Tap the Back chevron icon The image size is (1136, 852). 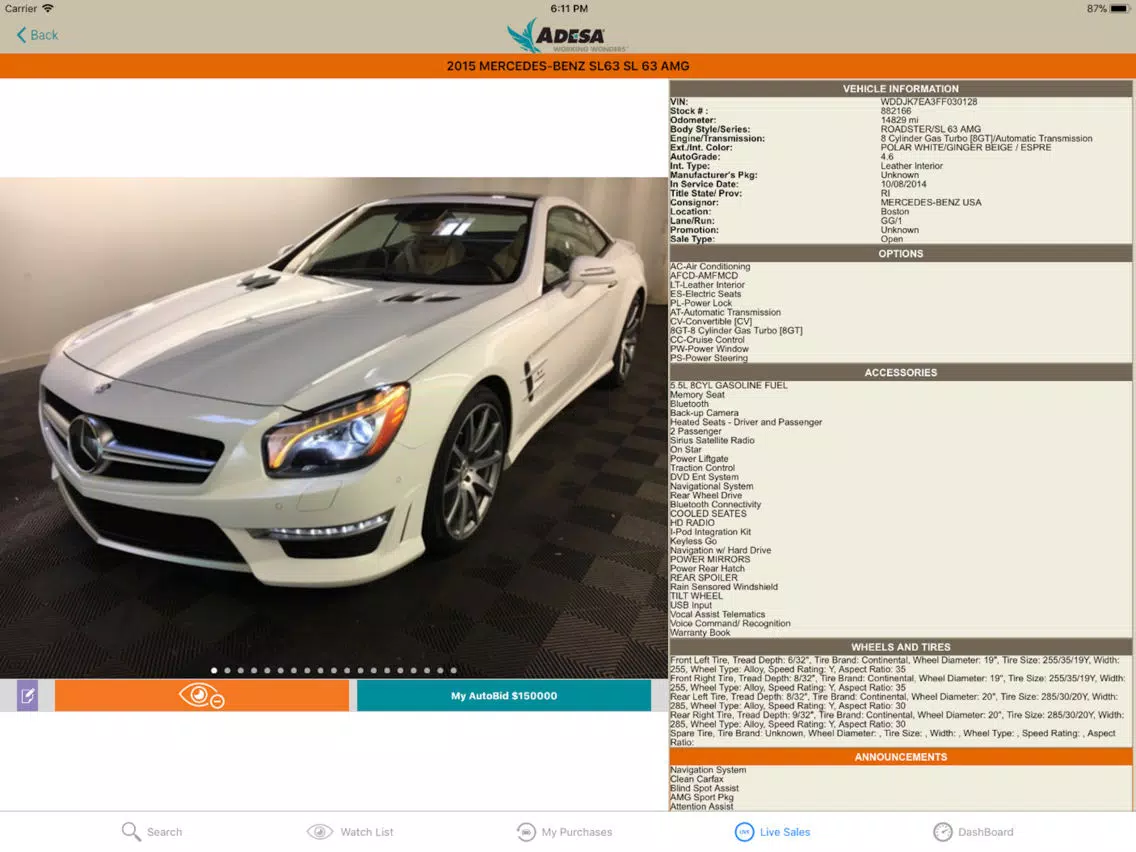(x=21, y=35)
